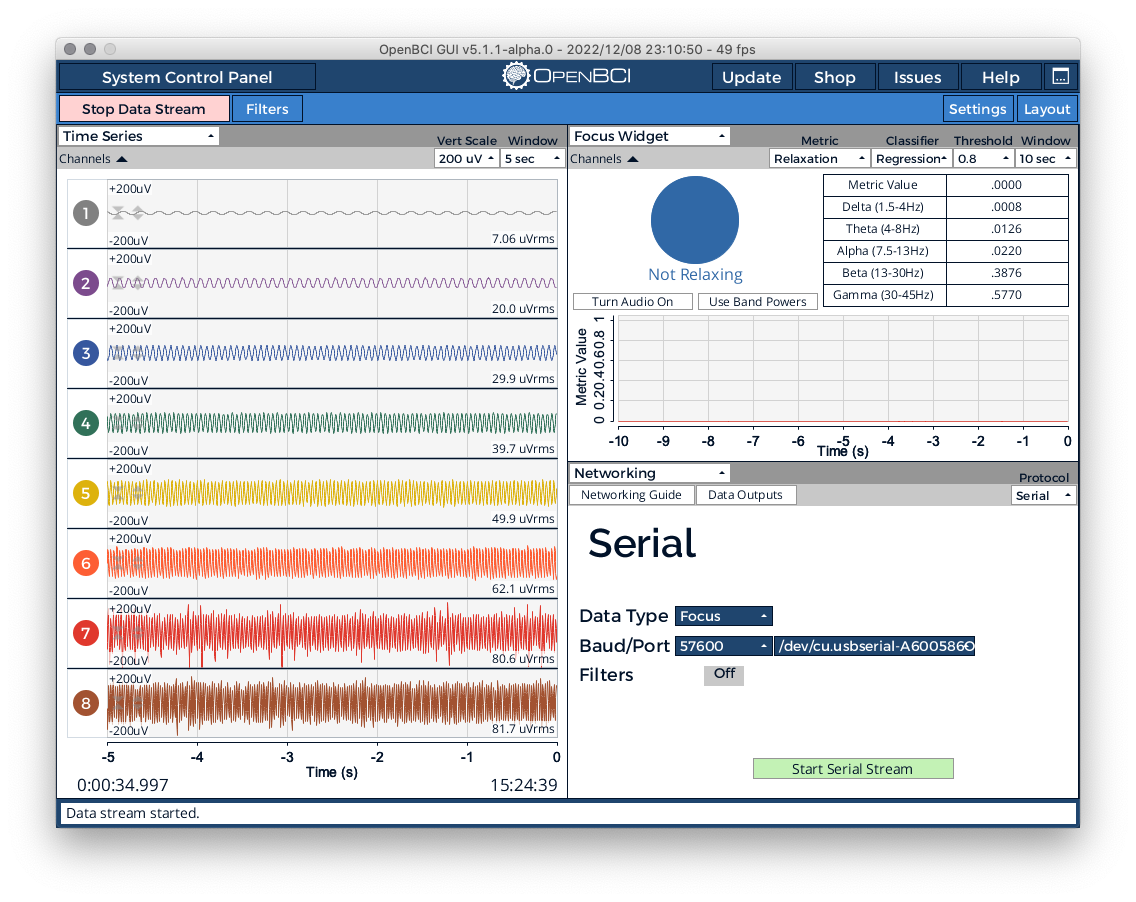Screen dimensions: 1136x902
Task: Toggle channel 3 blue button
Action: point(85,353)
